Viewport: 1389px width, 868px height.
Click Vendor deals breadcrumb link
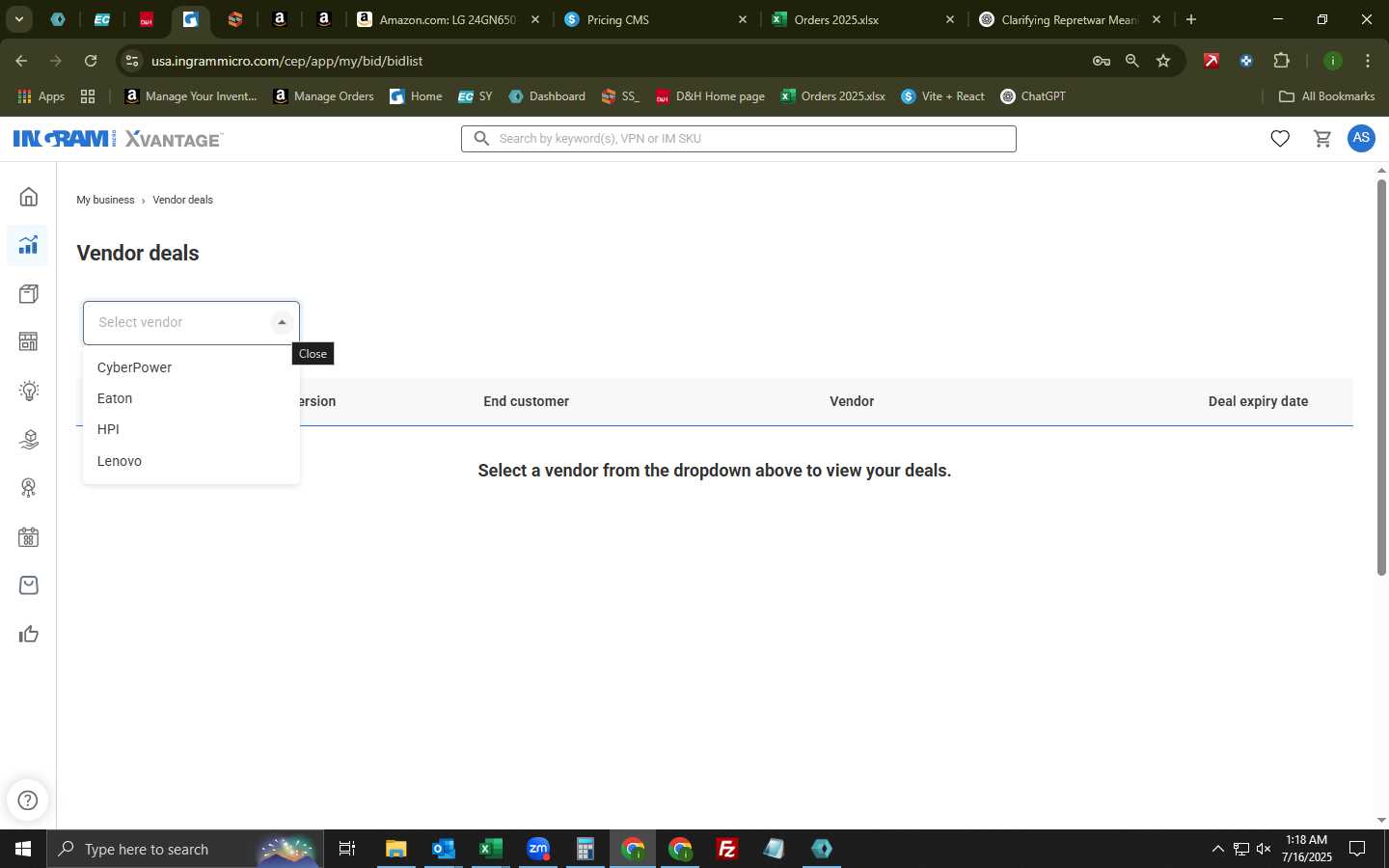coord(182,200)
